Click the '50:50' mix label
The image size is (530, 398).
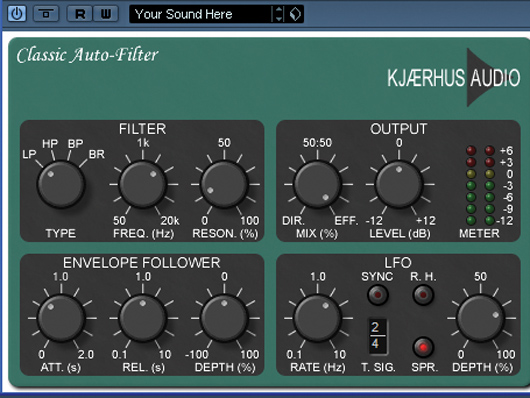coord(317,143)
